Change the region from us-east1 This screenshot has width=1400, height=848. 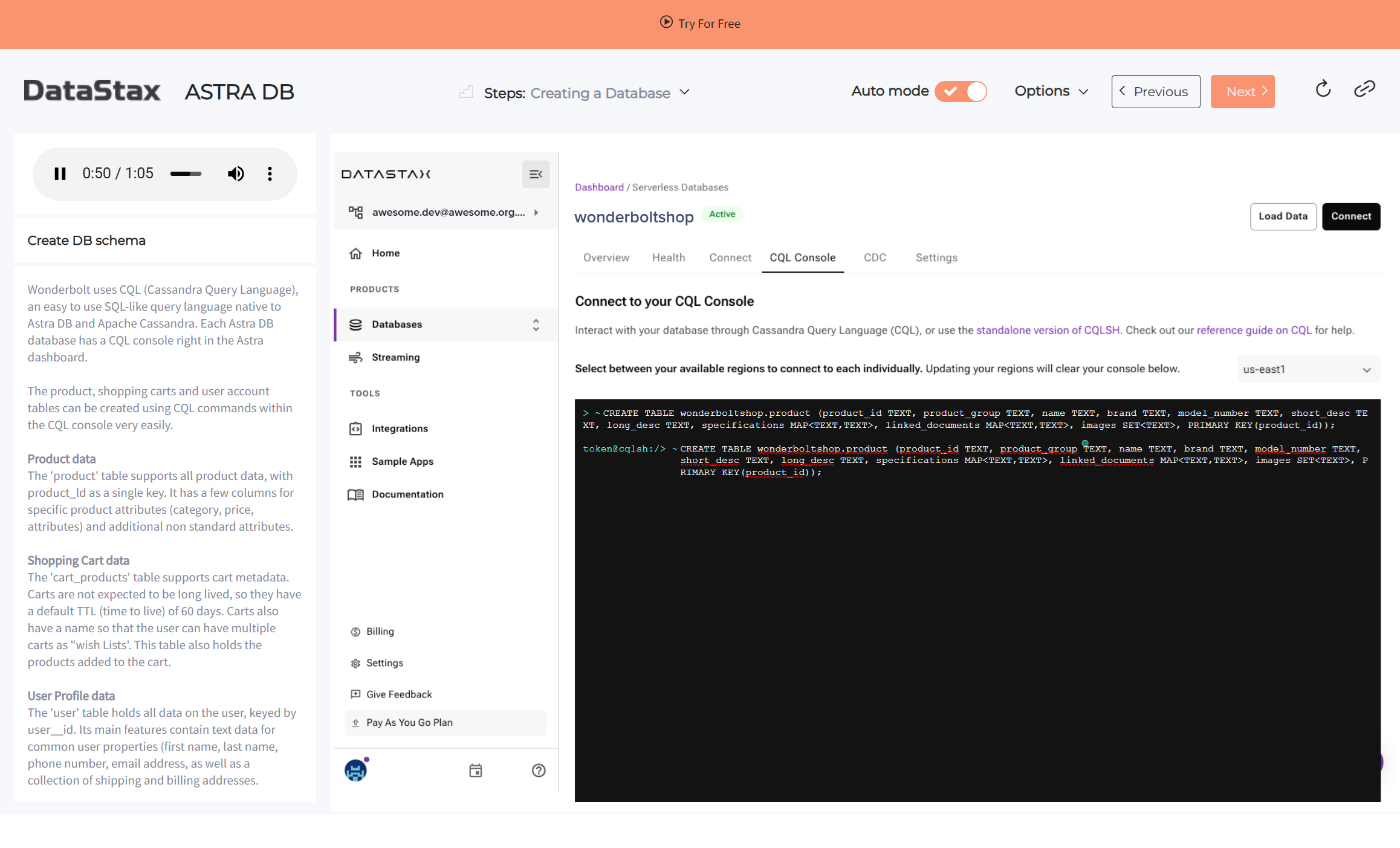[x=1308, y=369]
